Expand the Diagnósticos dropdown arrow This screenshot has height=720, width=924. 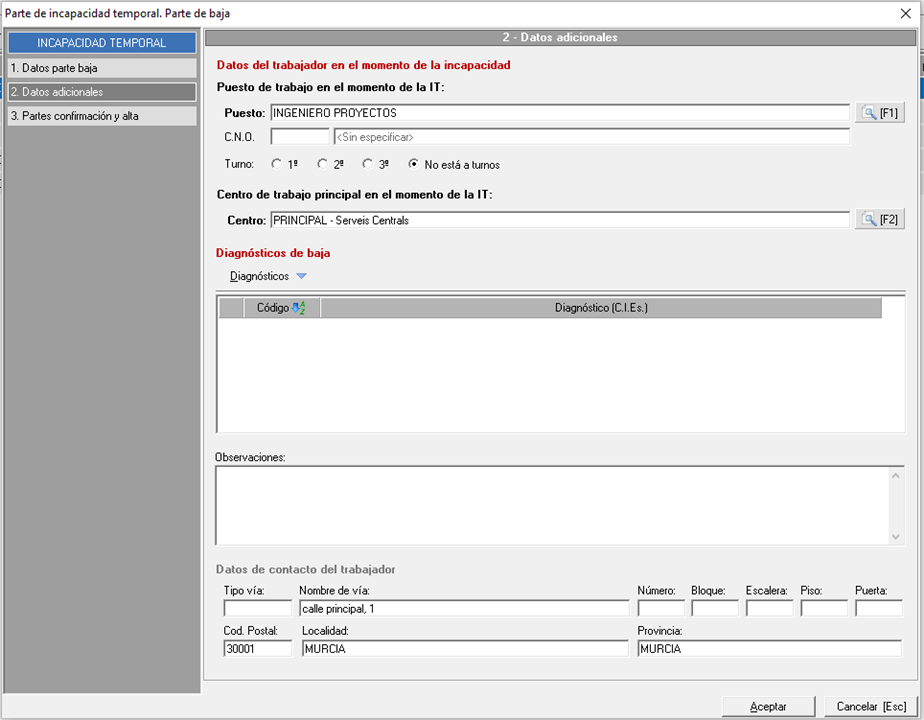302,276
